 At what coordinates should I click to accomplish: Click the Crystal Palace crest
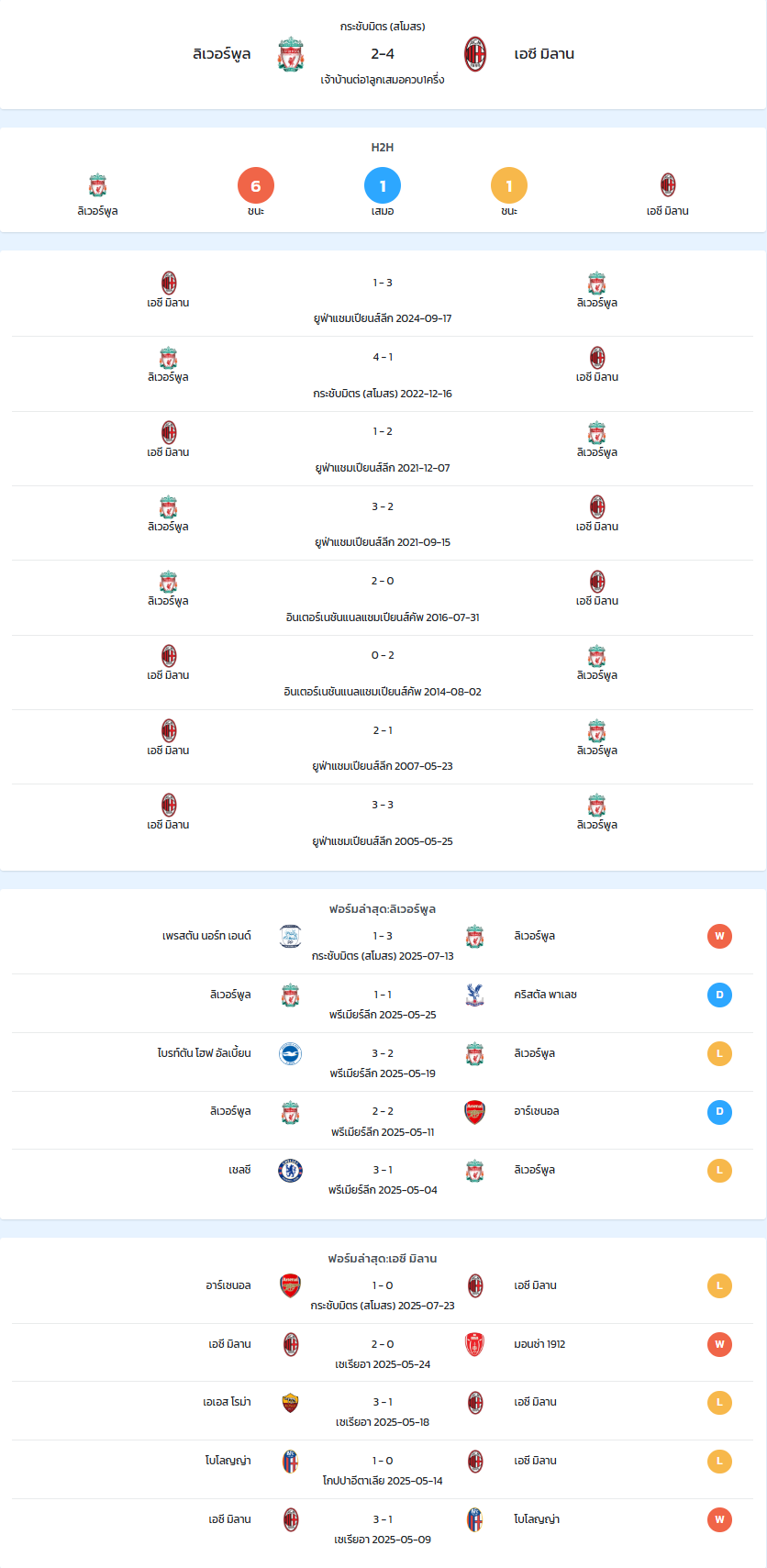[474, 995]
